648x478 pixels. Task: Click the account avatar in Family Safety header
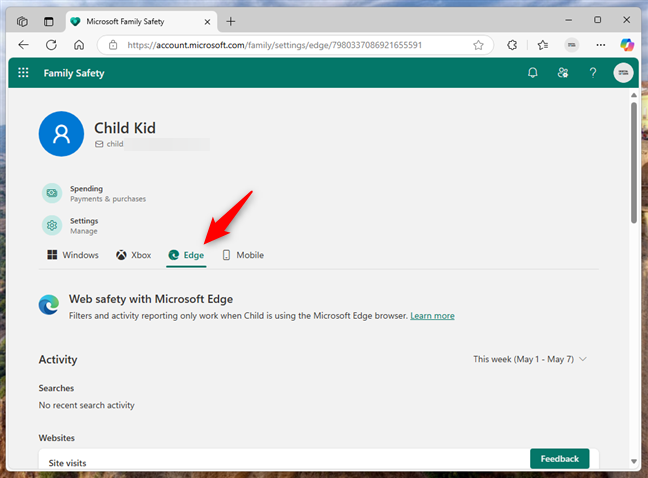(623, 73)
